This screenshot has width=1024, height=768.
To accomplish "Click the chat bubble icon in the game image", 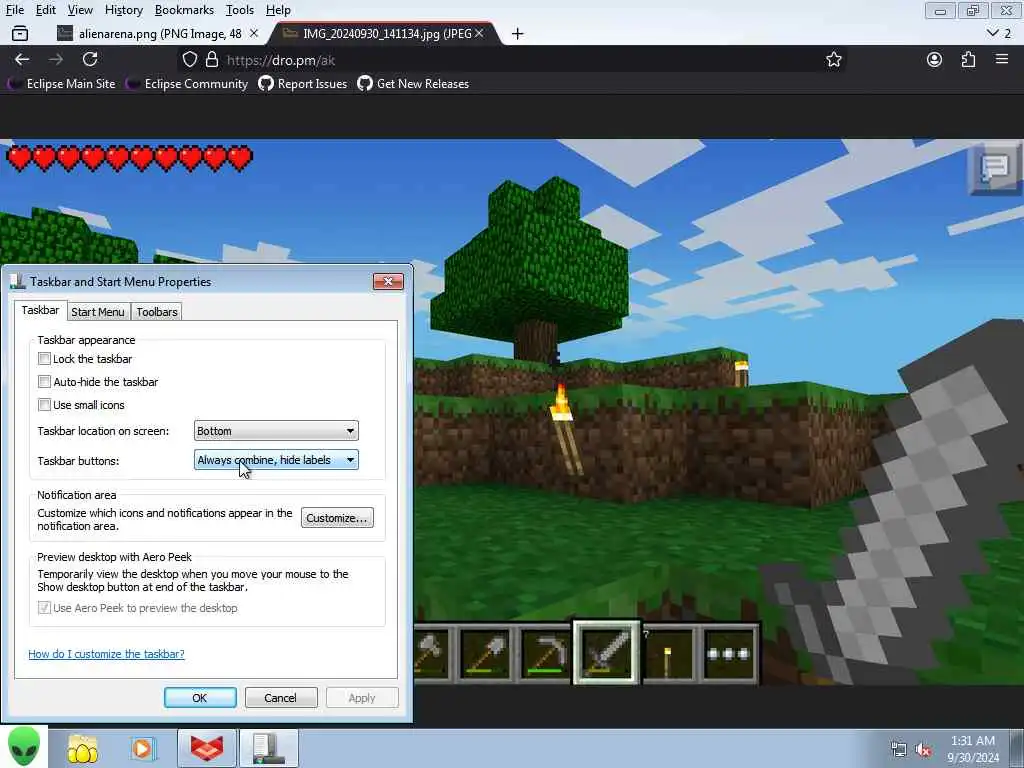I will tap(995, 168).
